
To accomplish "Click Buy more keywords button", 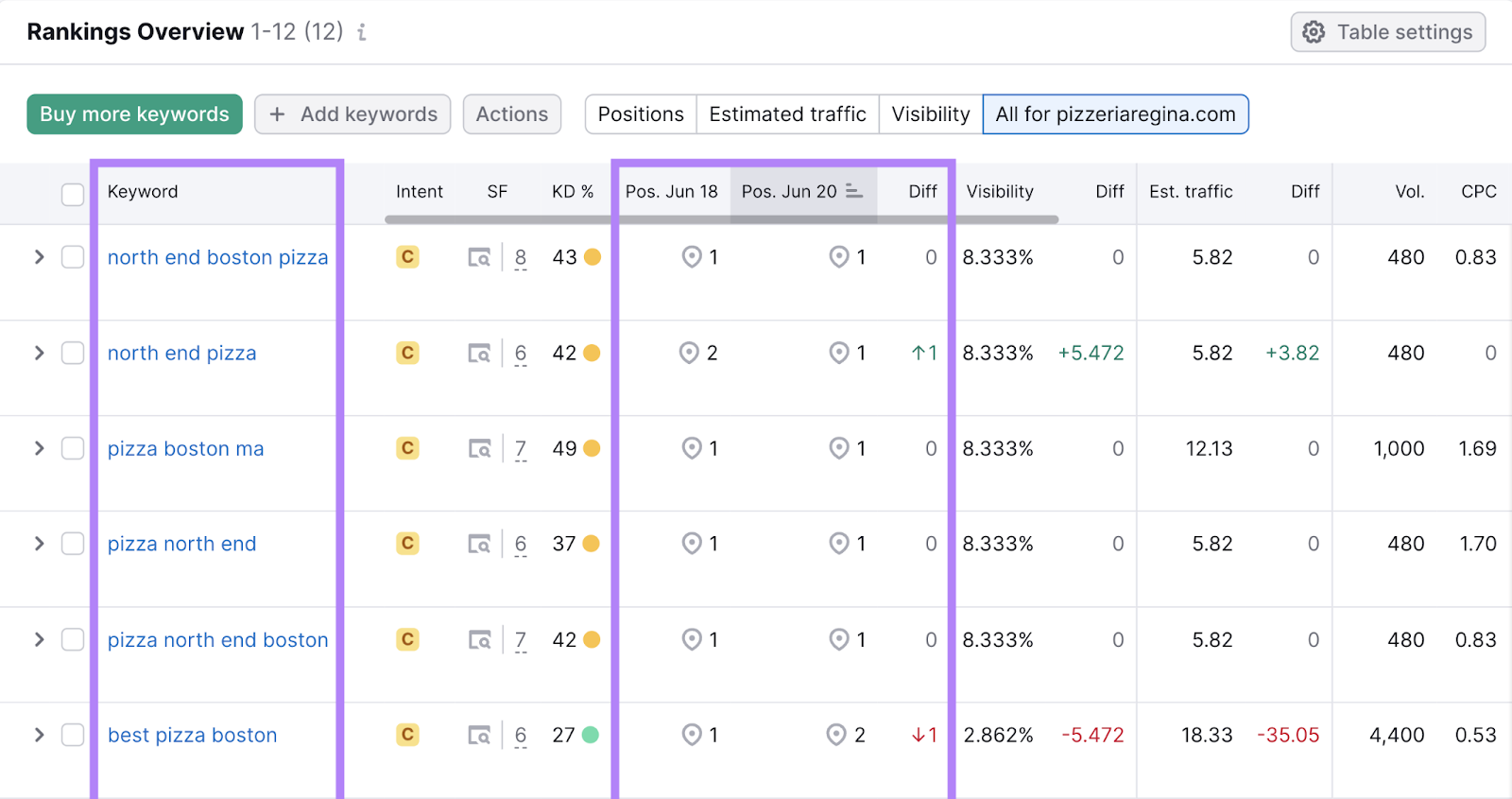I will click(x=134, y=114).
